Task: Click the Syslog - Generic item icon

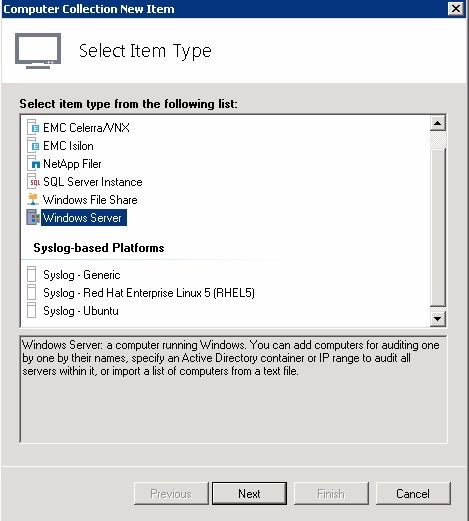Action: click(32, 275)
